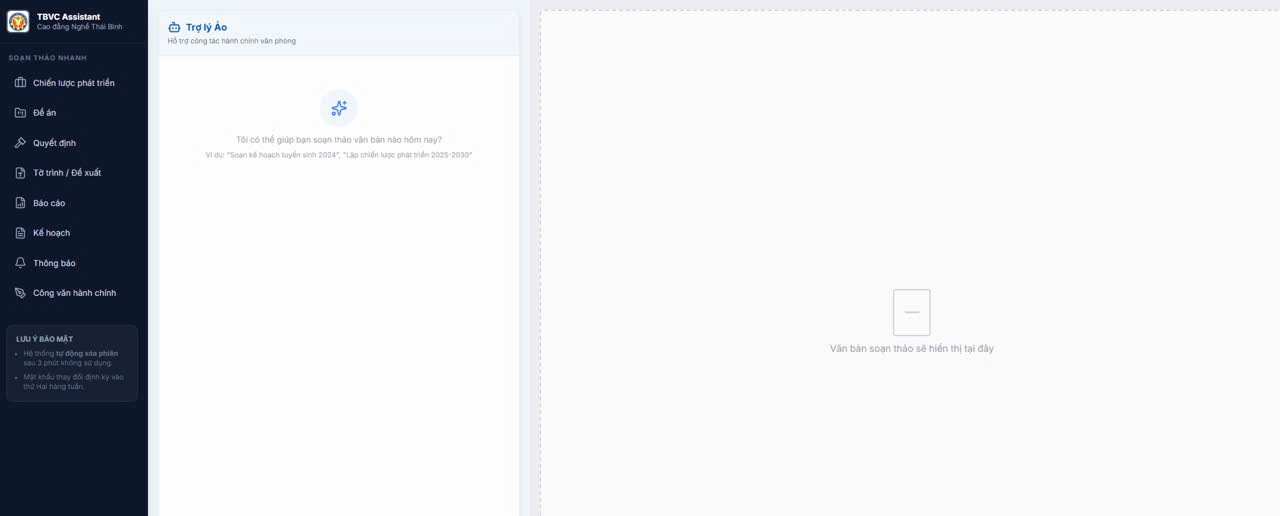Click the example prompt text starting with Ví dụ
The height and width of the screenshot is (516, 1280).
338,155
